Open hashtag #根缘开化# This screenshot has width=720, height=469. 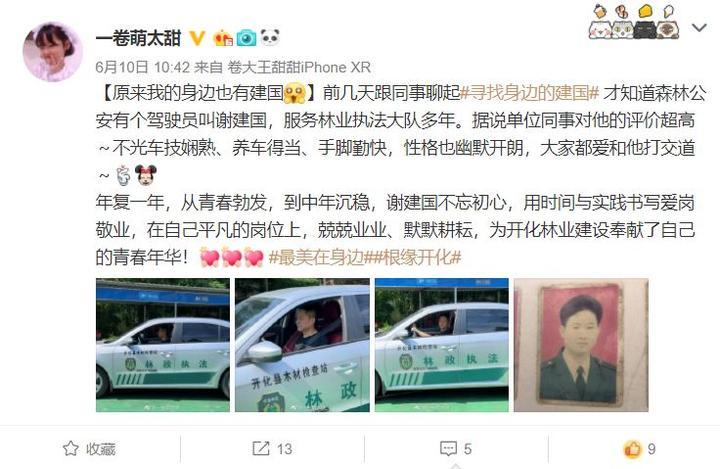(x=413, y=258)
